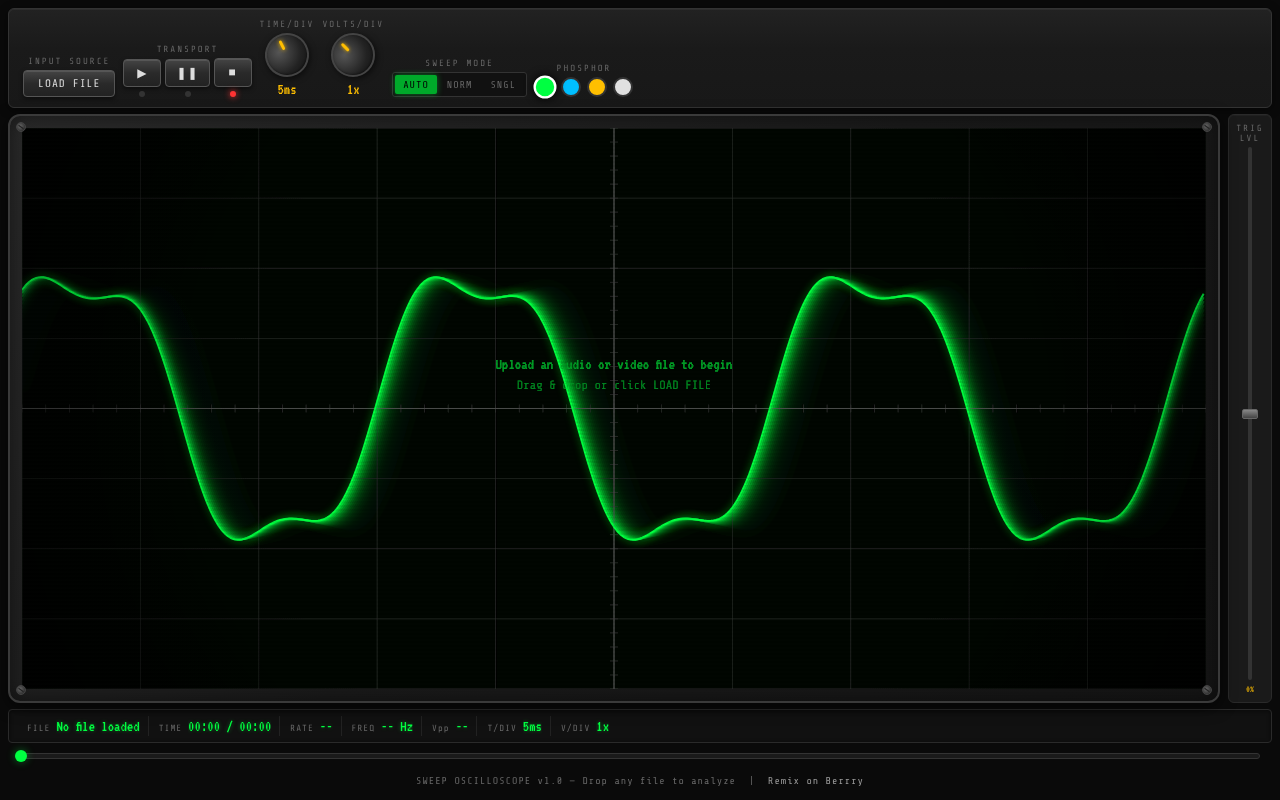Viewport: 1280px width, 800px height.
Task: Click the 0% trigger level value
Action: click(1250, 689)
